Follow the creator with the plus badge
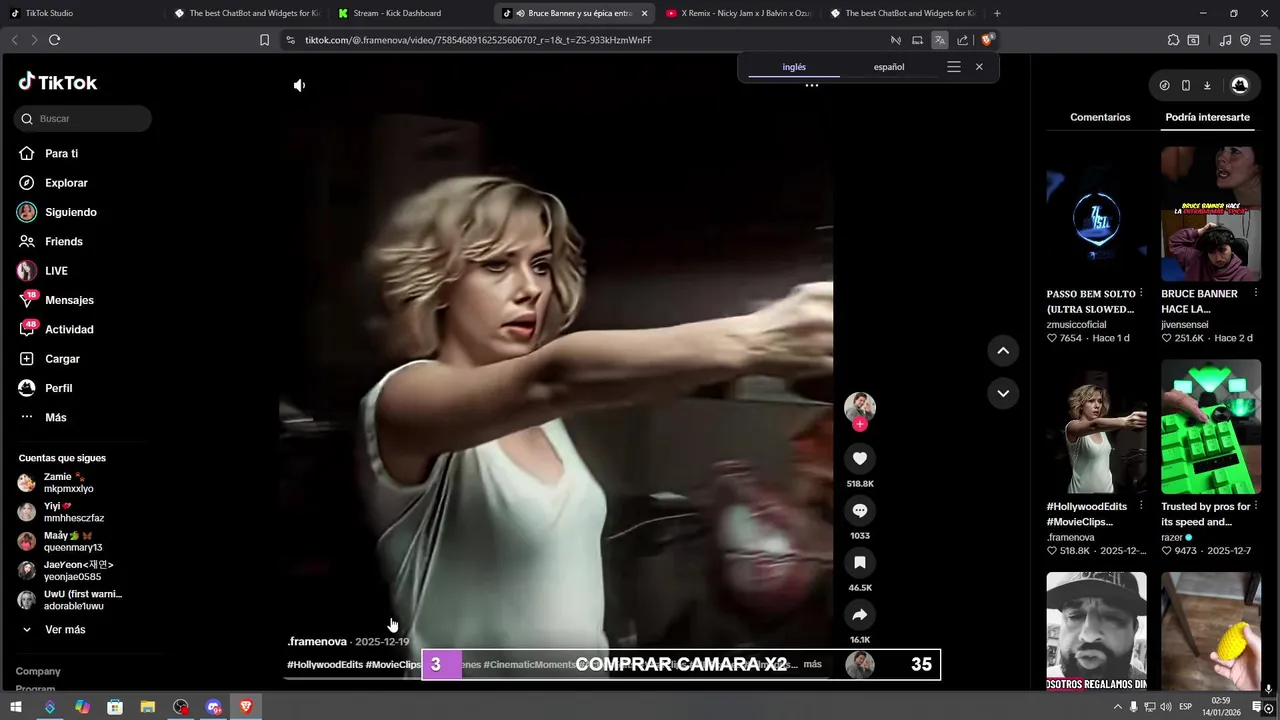 click(860, 424)
